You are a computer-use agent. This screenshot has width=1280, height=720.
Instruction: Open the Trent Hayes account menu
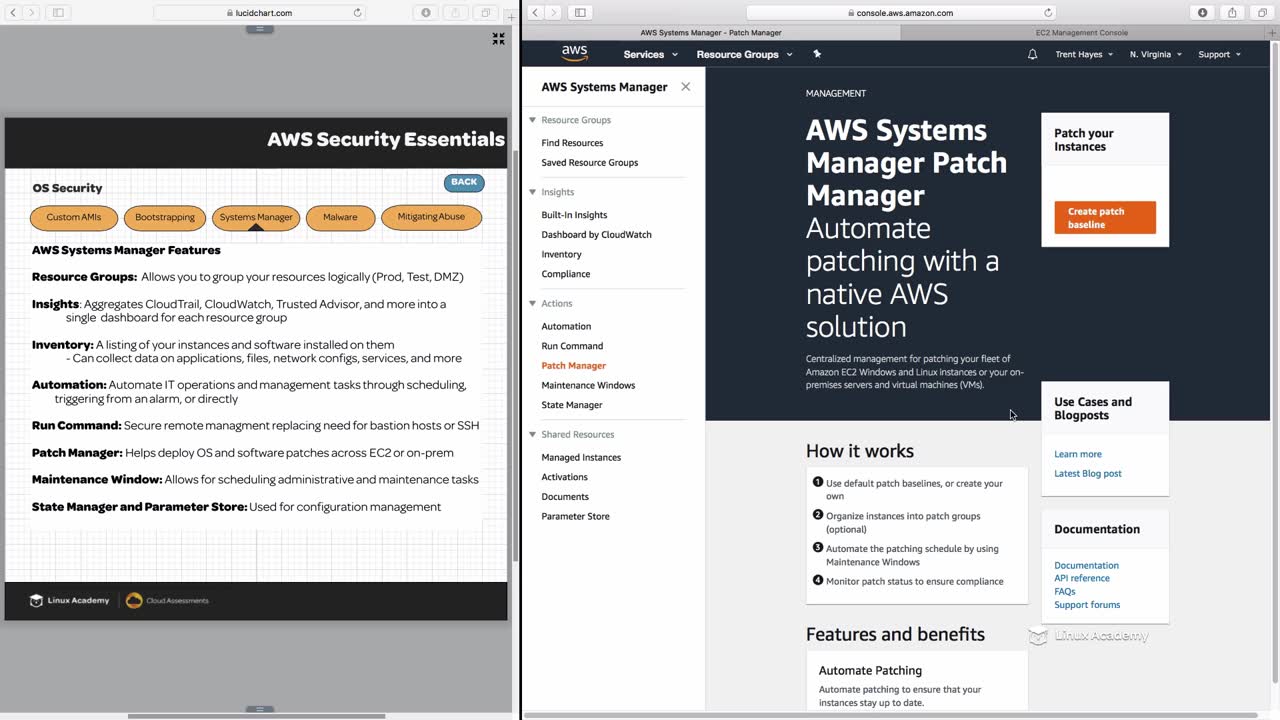click(1084, 54)
